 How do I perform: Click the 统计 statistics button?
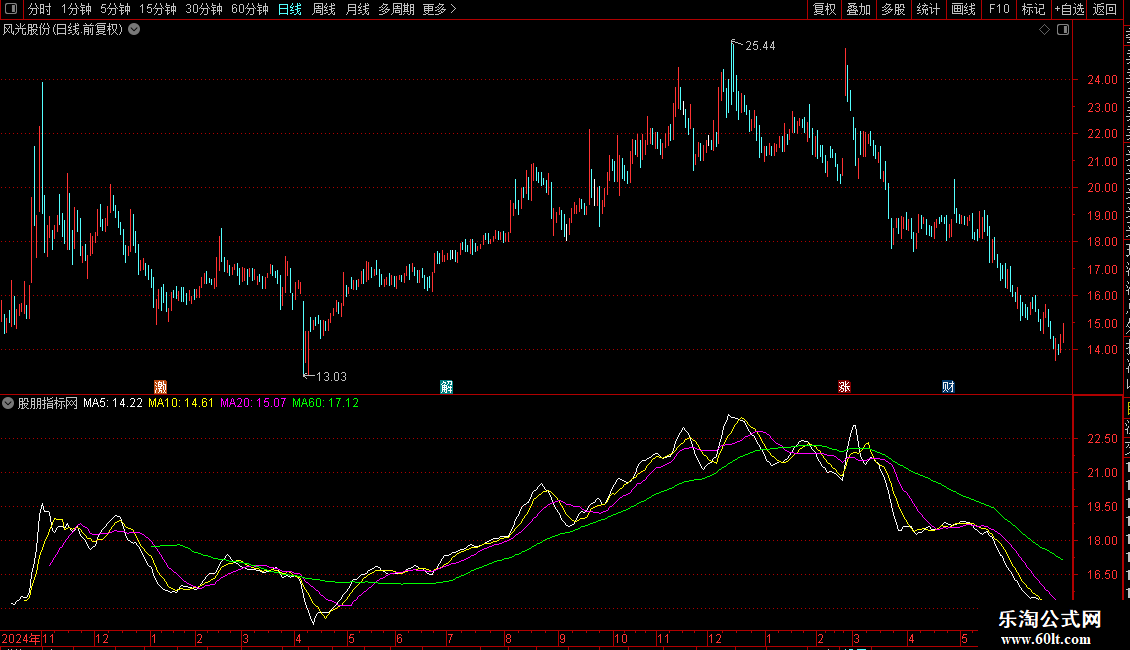click(x=928, y=9)
